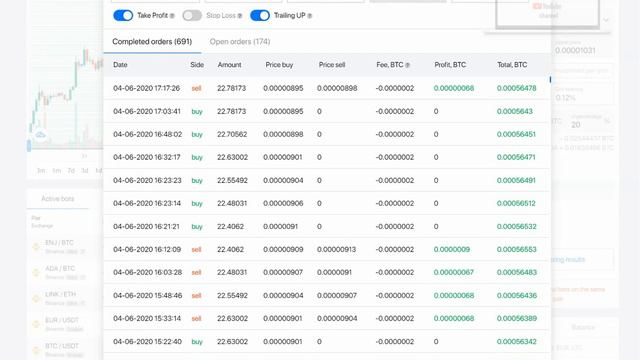Click the Price buy column header
Screen dimensions: 640x360
point(279,64)
